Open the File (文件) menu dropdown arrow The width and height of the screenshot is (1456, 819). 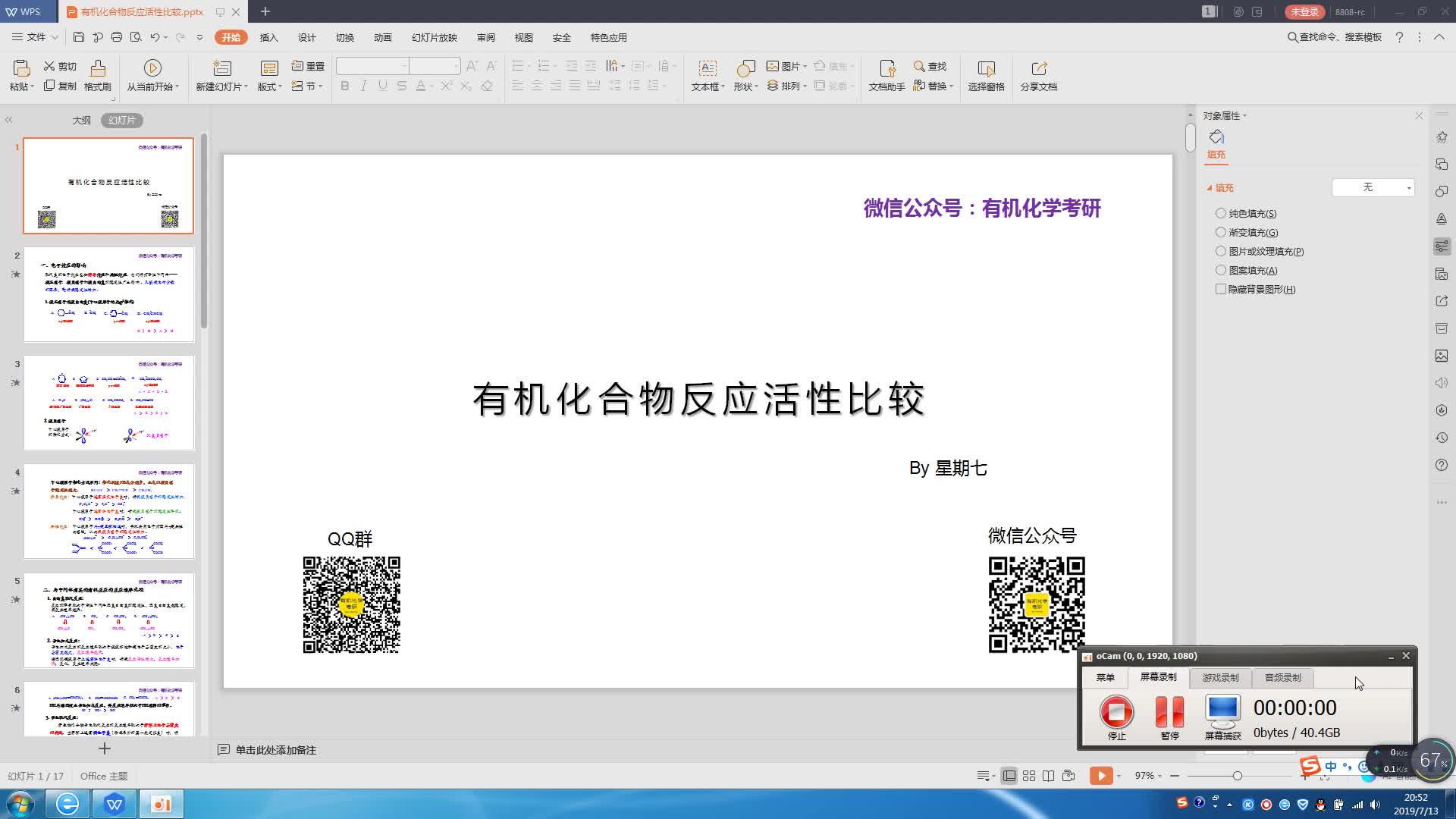coord(55,37)
